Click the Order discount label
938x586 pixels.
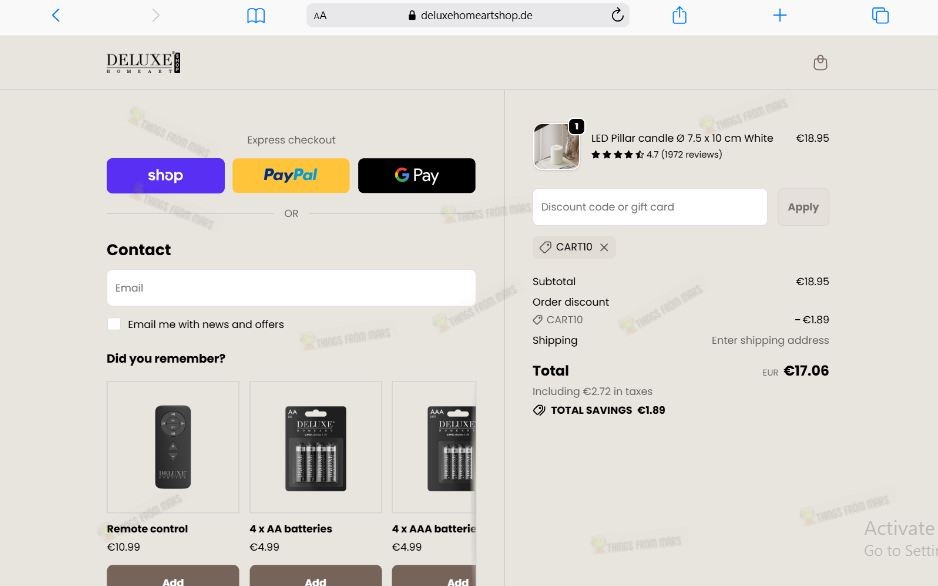(571, 302)
